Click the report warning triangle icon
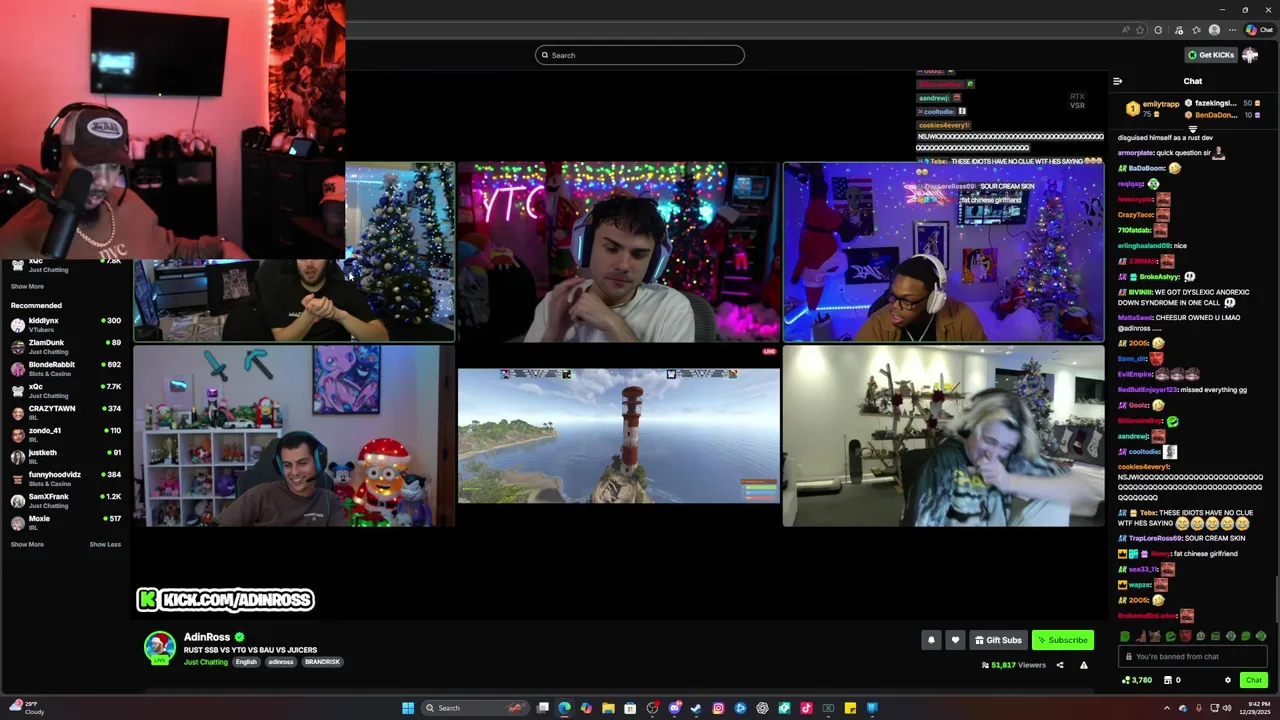The image size is (1280, 720). pos(1083,665)
